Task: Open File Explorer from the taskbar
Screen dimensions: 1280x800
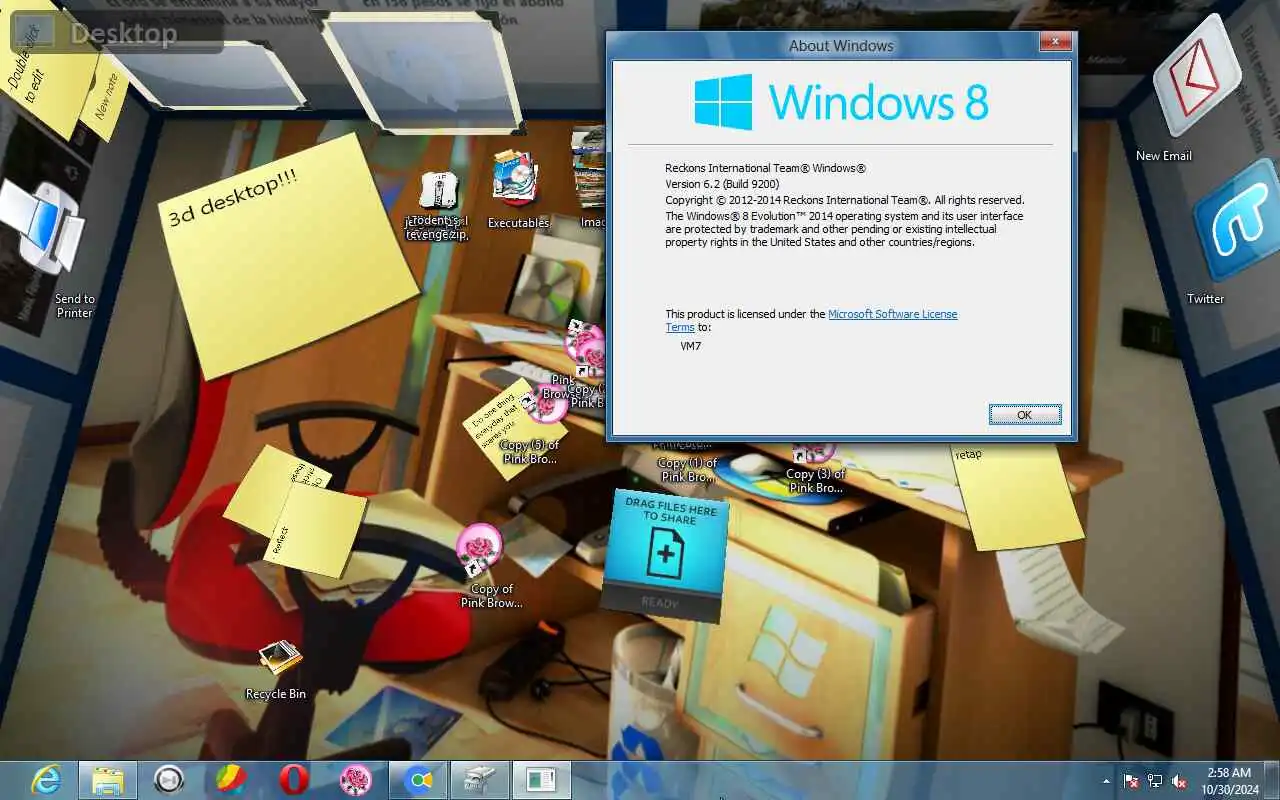Action: point(107,780)
